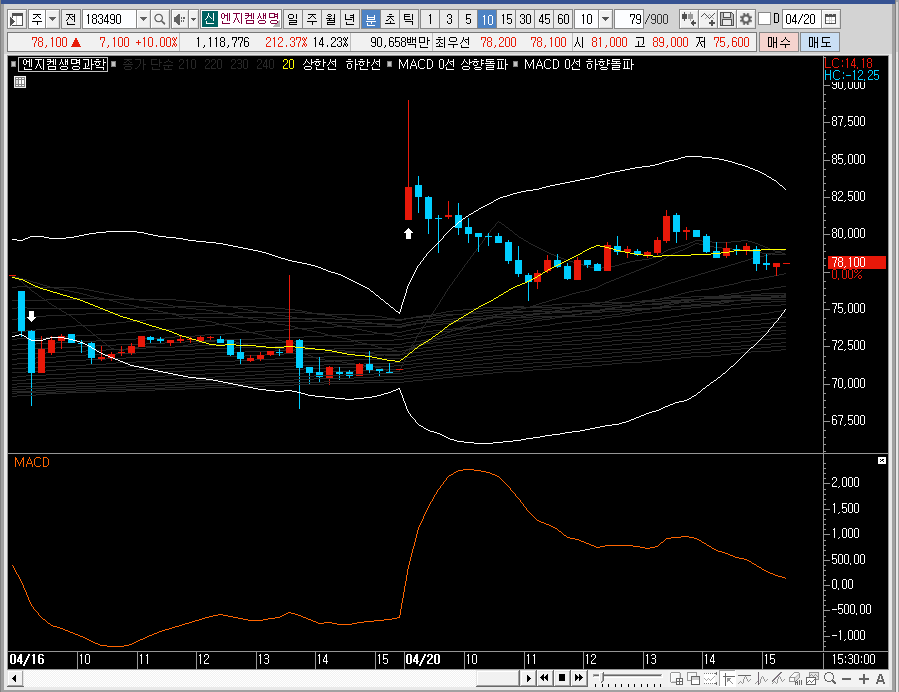The height and width of the screenshot is (692, 899).
Task: Click the 60 minute interval button
Action: coord(564,19)
